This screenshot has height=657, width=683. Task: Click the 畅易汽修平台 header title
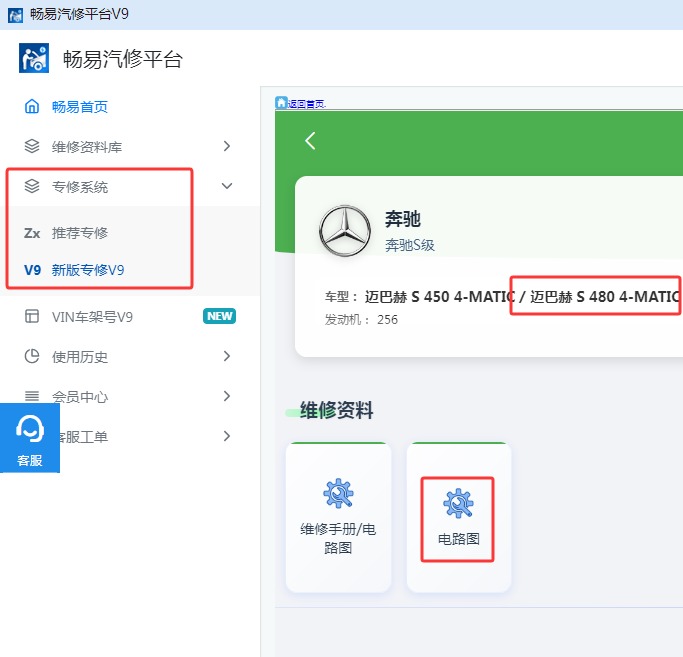tap(123, 59)
